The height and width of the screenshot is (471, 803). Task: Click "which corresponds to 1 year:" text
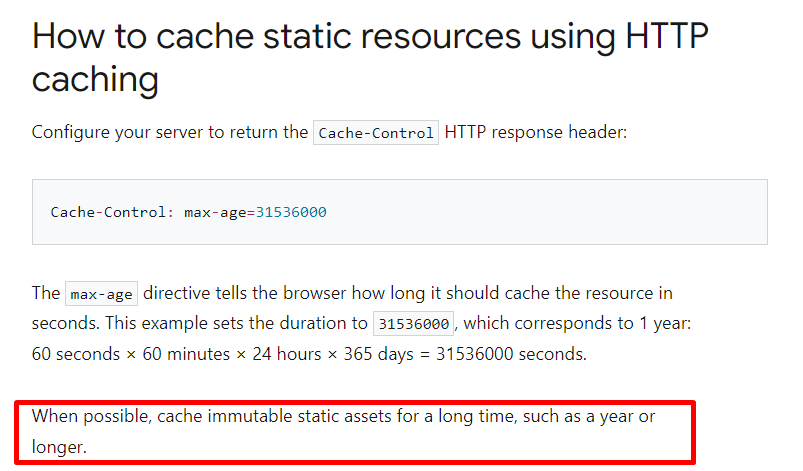(x=577, y=323)
